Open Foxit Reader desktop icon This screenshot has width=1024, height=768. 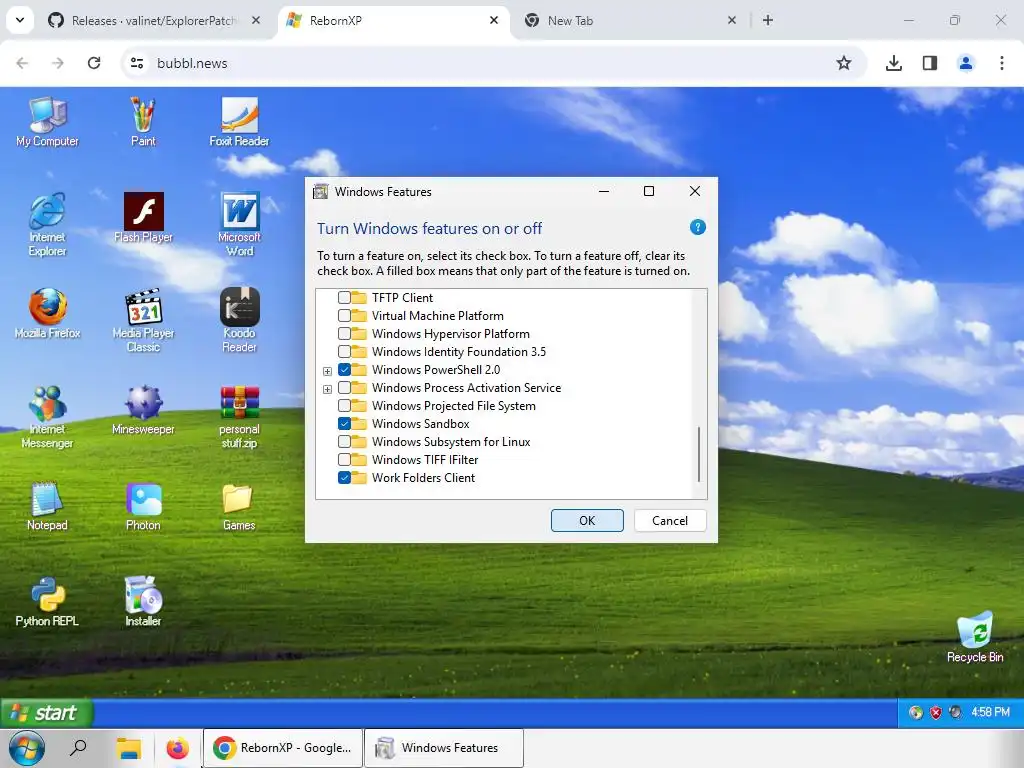point(239,122)
